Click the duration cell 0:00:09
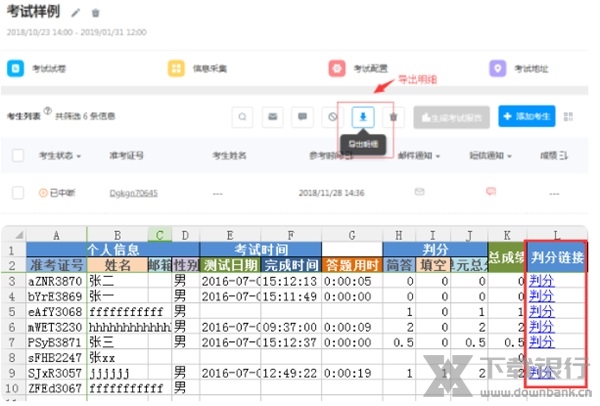Viewport: 600px width, 406px height. point(352,327)
